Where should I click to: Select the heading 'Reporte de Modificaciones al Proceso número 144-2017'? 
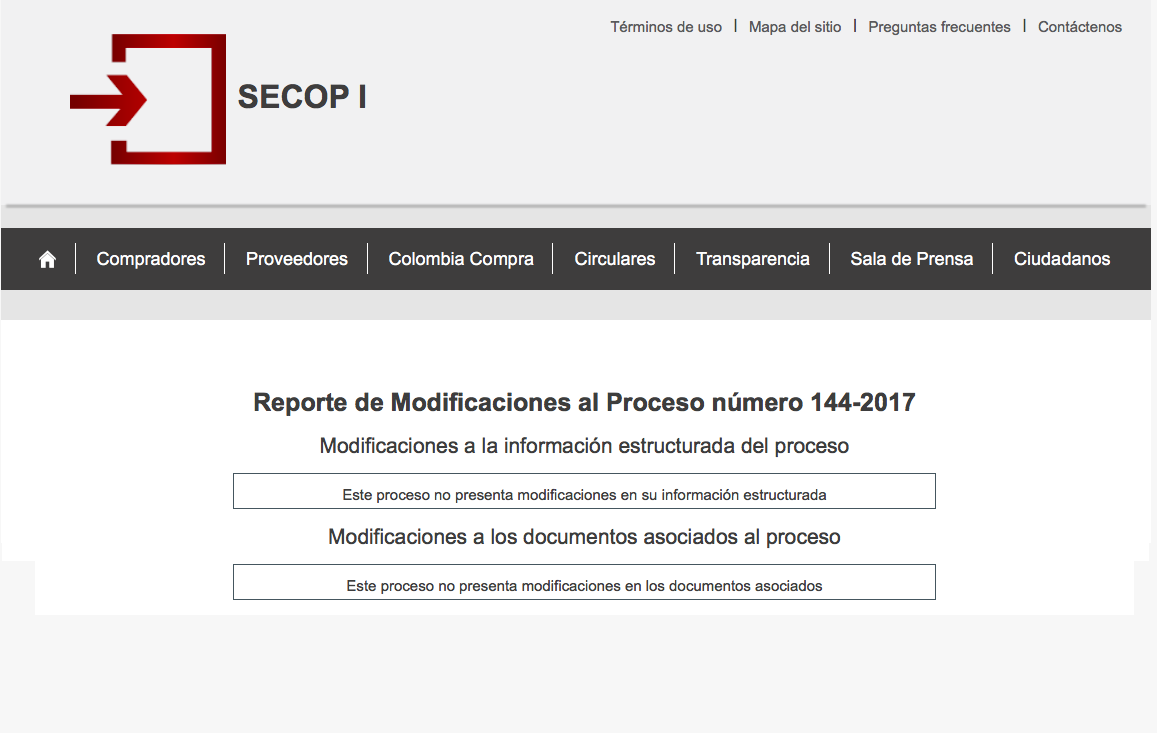(584, 402)
